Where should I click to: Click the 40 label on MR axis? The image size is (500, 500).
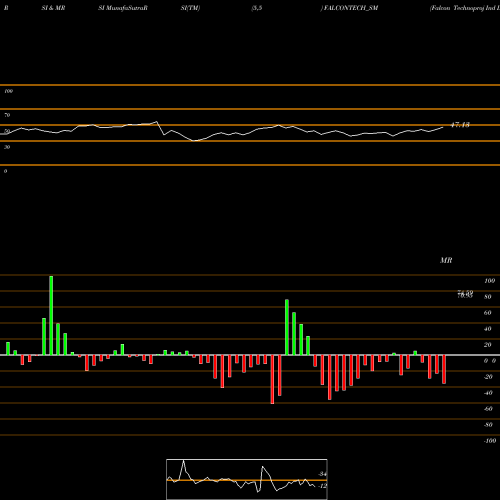[x=488, y=329]
